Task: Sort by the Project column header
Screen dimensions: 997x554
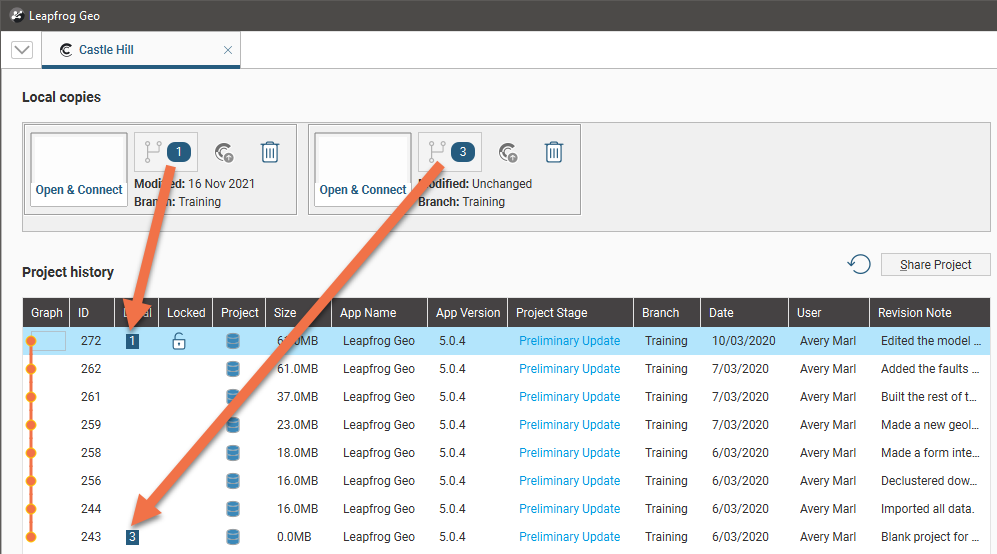Action: click(239, 312)
